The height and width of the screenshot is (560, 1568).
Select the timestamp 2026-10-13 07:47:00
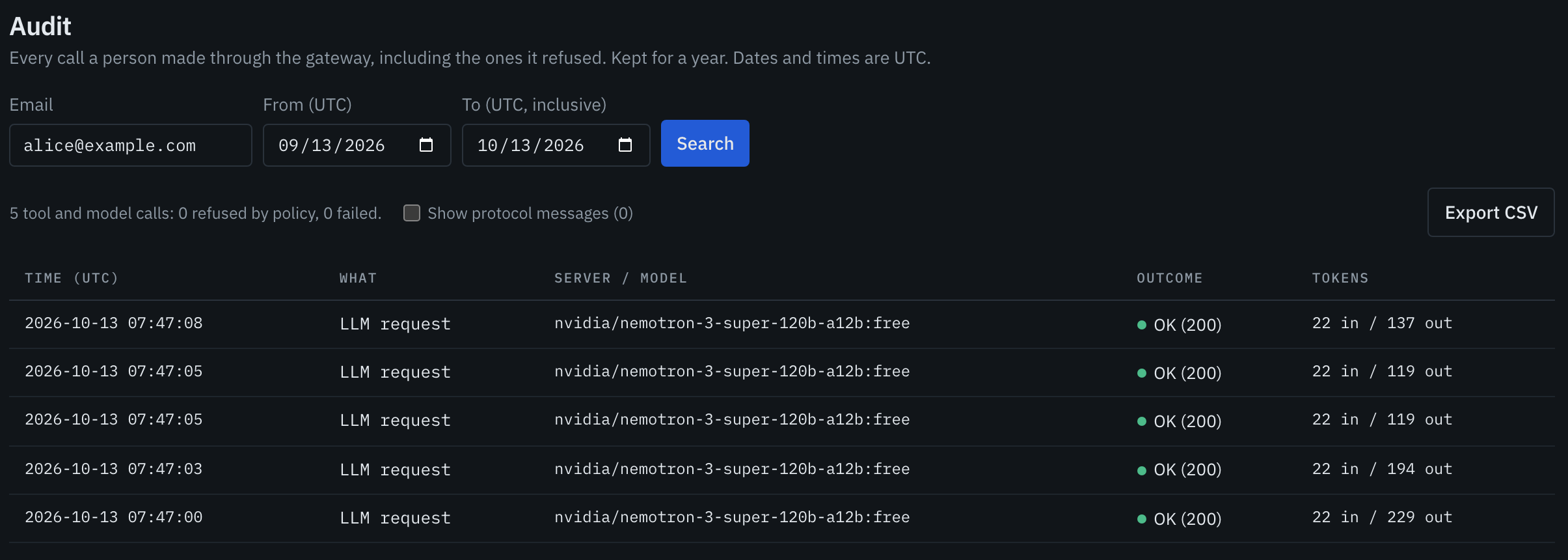(114, 517)
